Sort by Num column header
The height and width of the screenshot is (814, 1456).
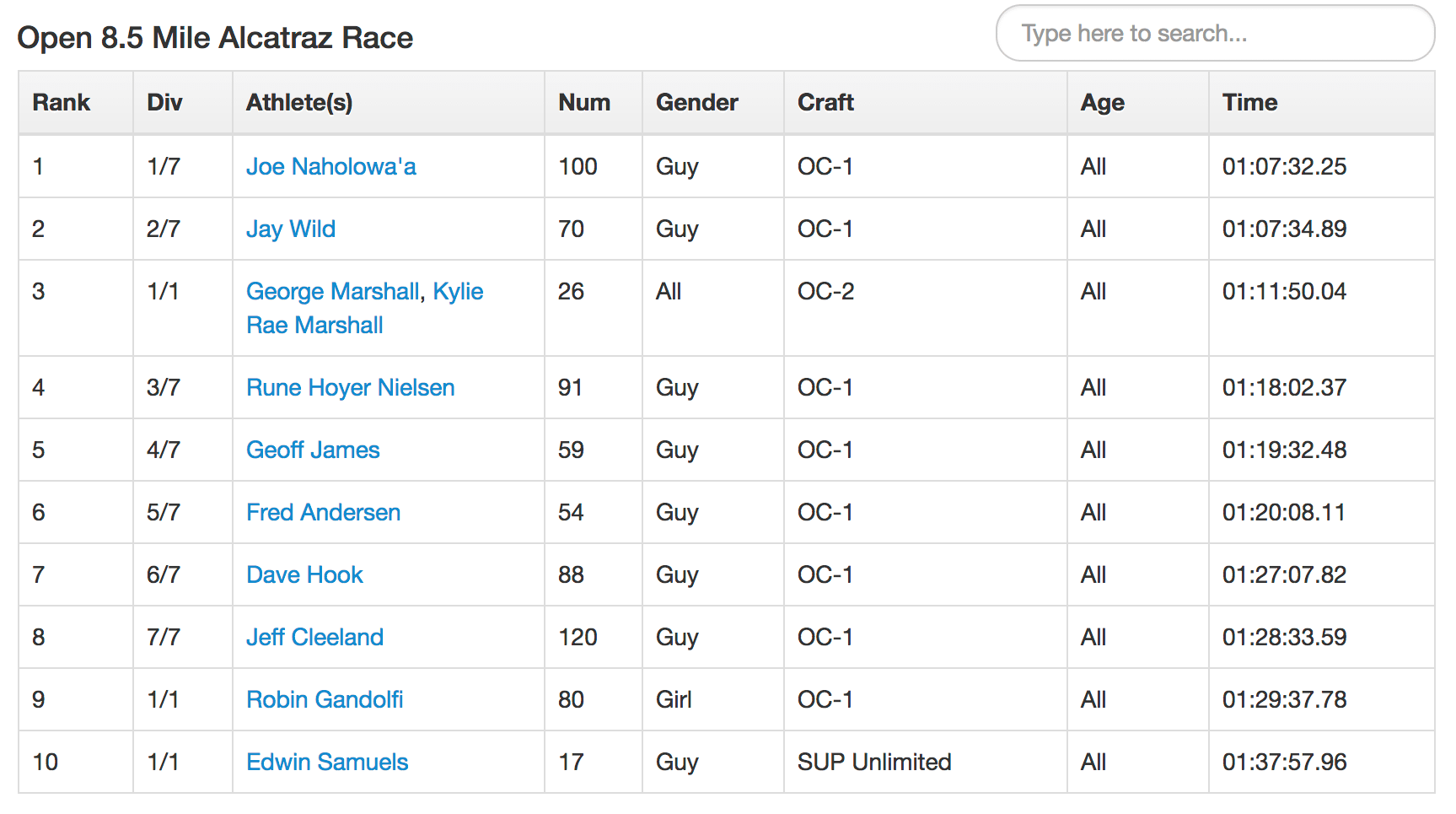click(584, 103)
